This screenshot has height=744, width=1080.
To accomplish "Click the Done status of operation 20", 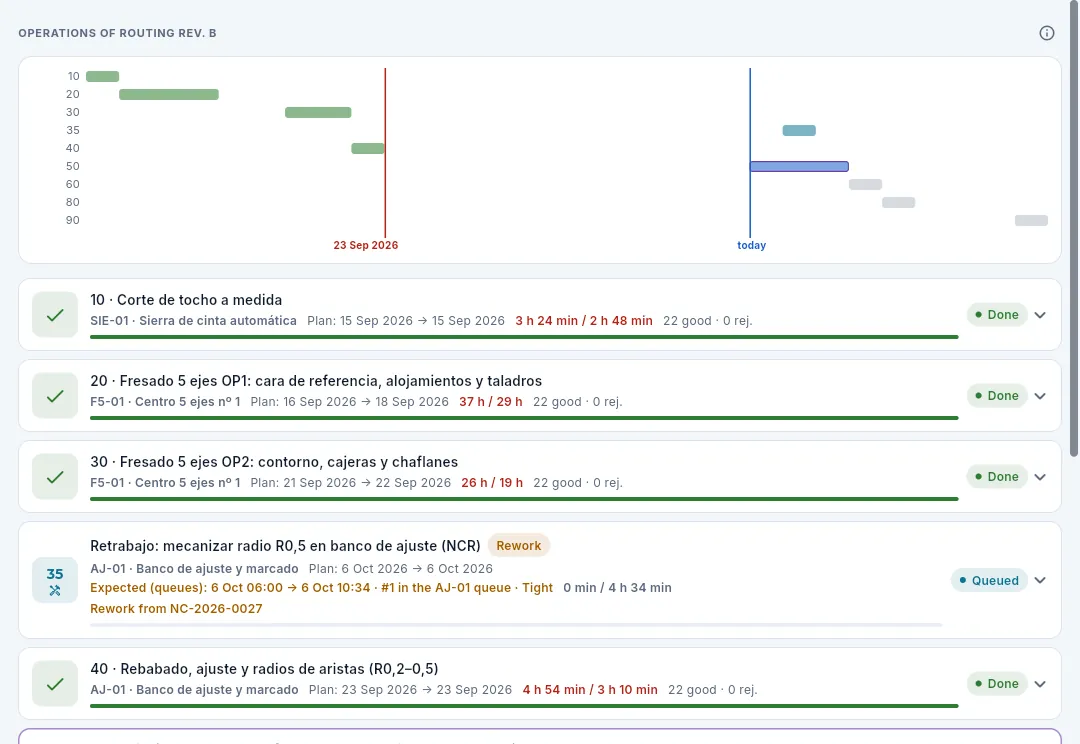I will tap(997, 396).
